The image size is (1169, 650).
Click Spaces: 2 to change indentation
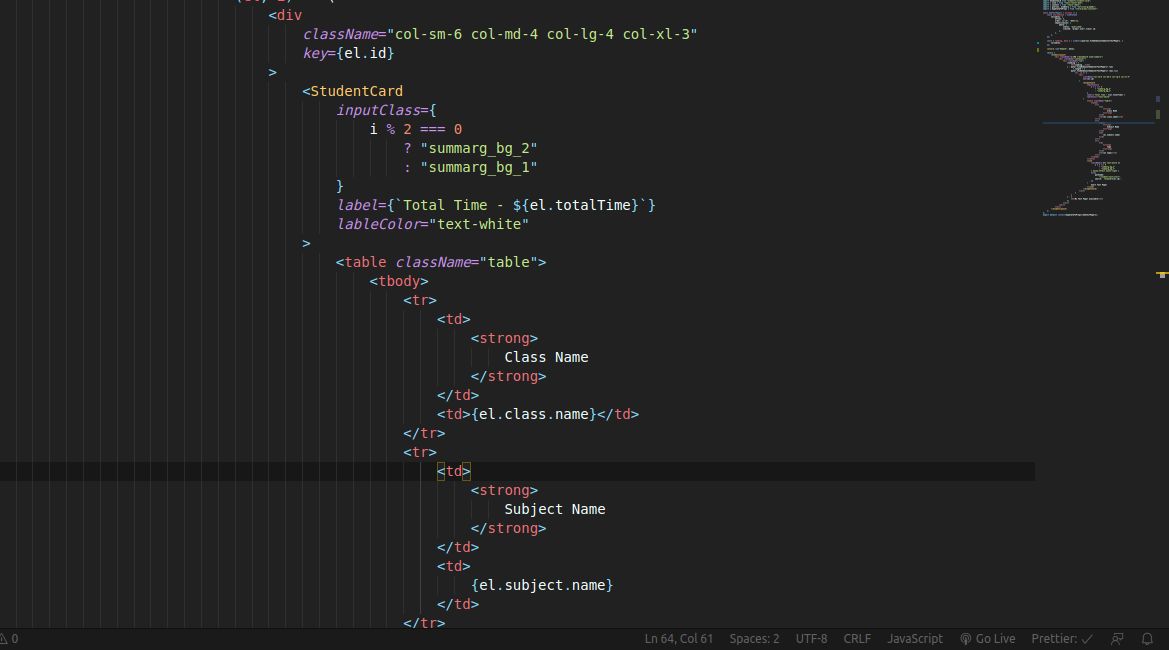click(753, 638)
